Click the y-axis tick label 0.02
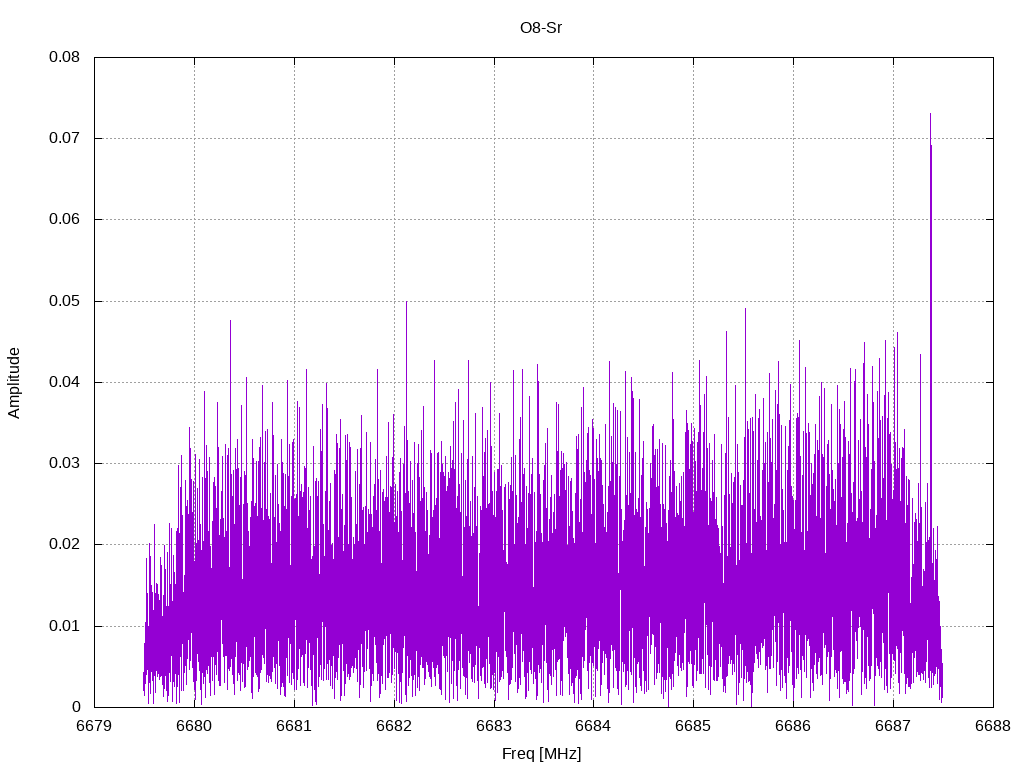 [x=65, y=545]
